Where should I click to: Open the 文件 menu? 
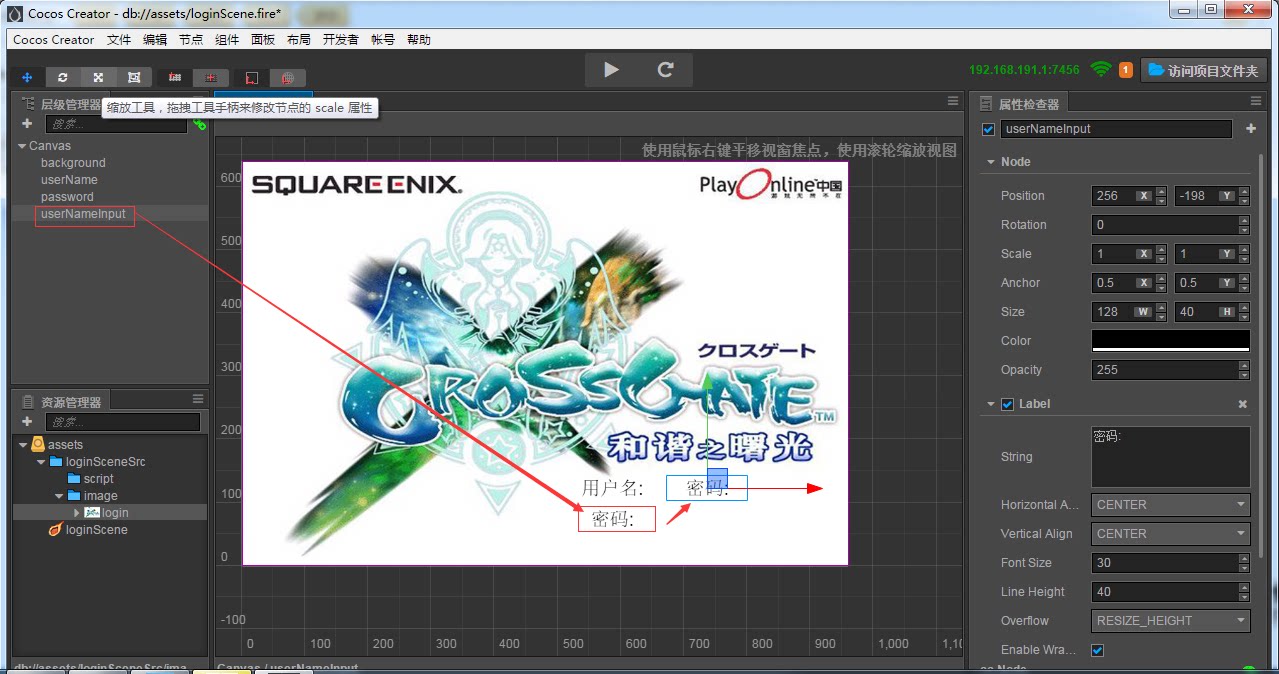click(x=119, y=40)
